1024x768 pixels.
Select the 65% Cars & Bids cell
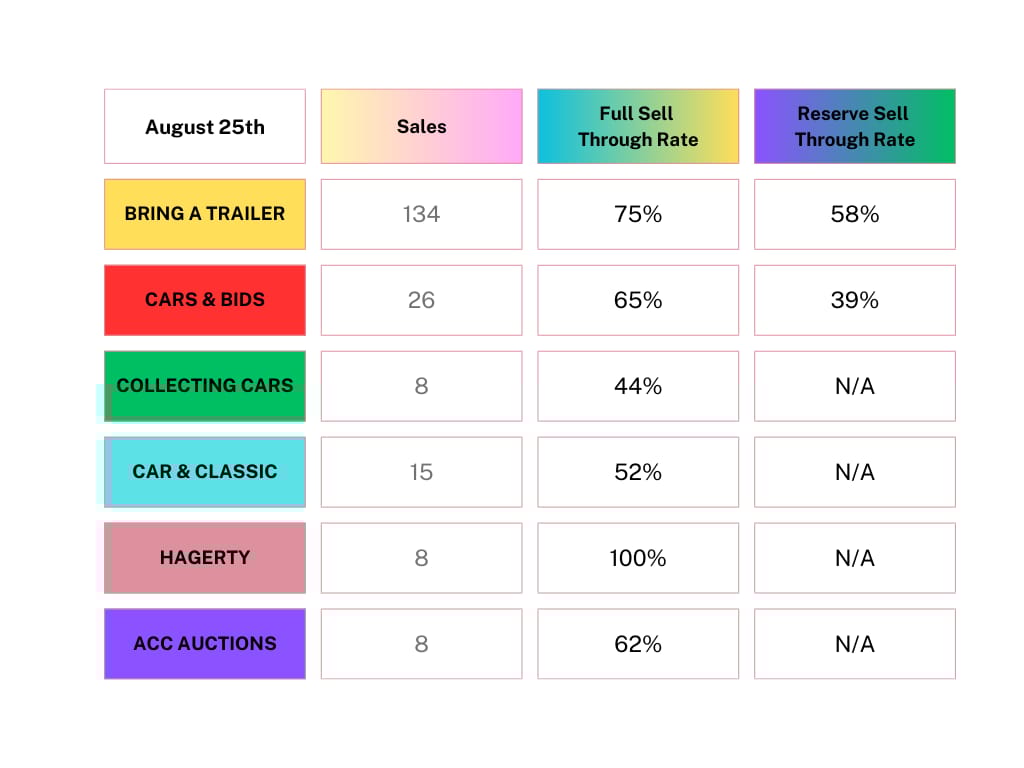click(638, 300)
